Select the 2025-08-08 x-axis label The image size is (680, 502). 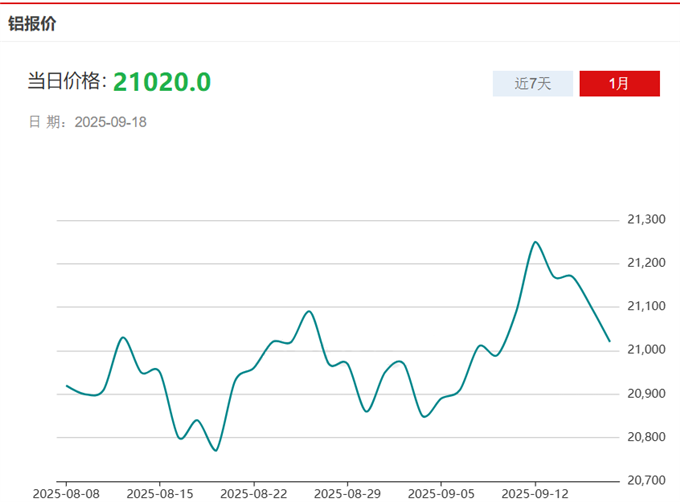(x=65, y=494)
